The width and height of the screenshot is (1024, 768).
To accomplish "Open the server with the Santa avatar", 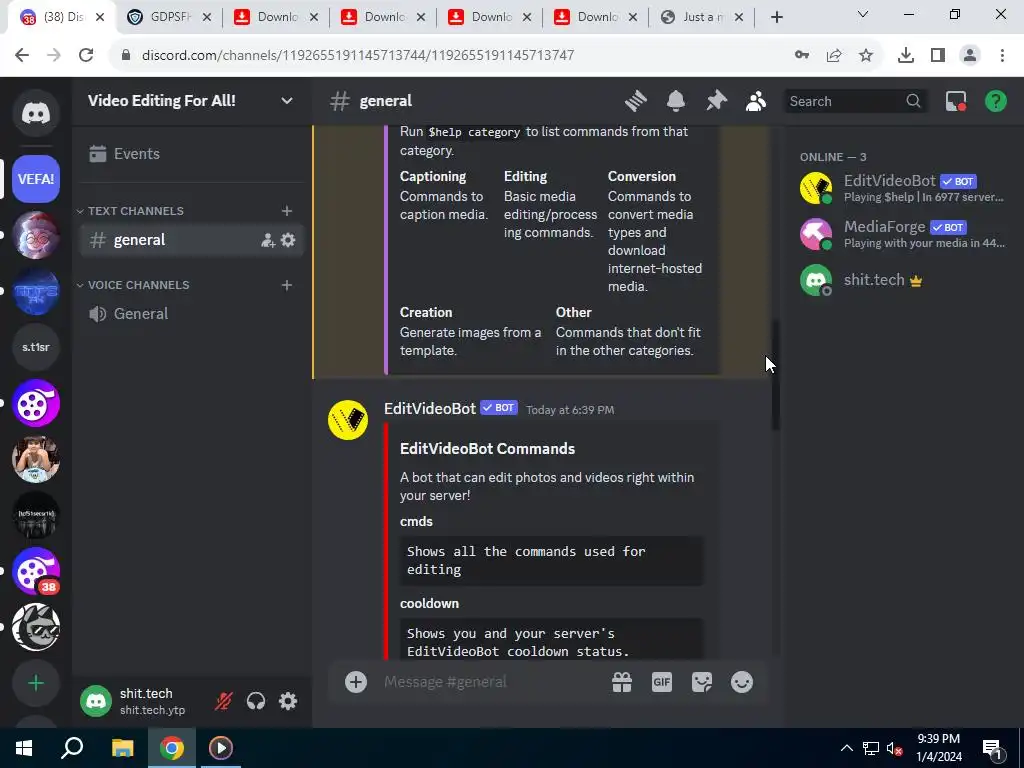I will click(36, 235).
